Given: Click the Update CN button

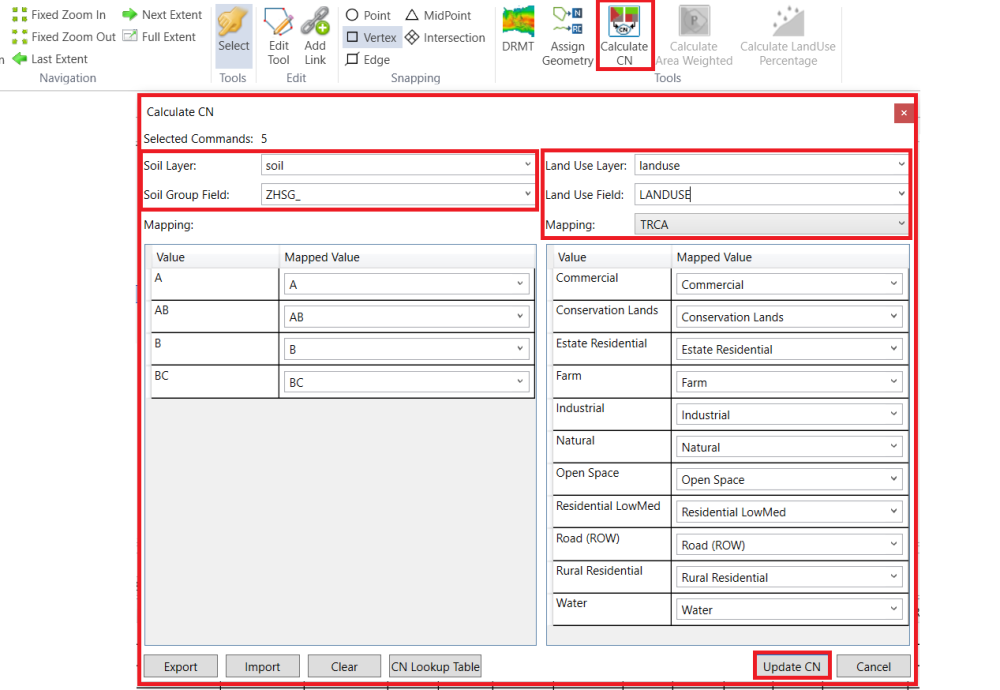Looking at the screenshot, I should 791,666.
